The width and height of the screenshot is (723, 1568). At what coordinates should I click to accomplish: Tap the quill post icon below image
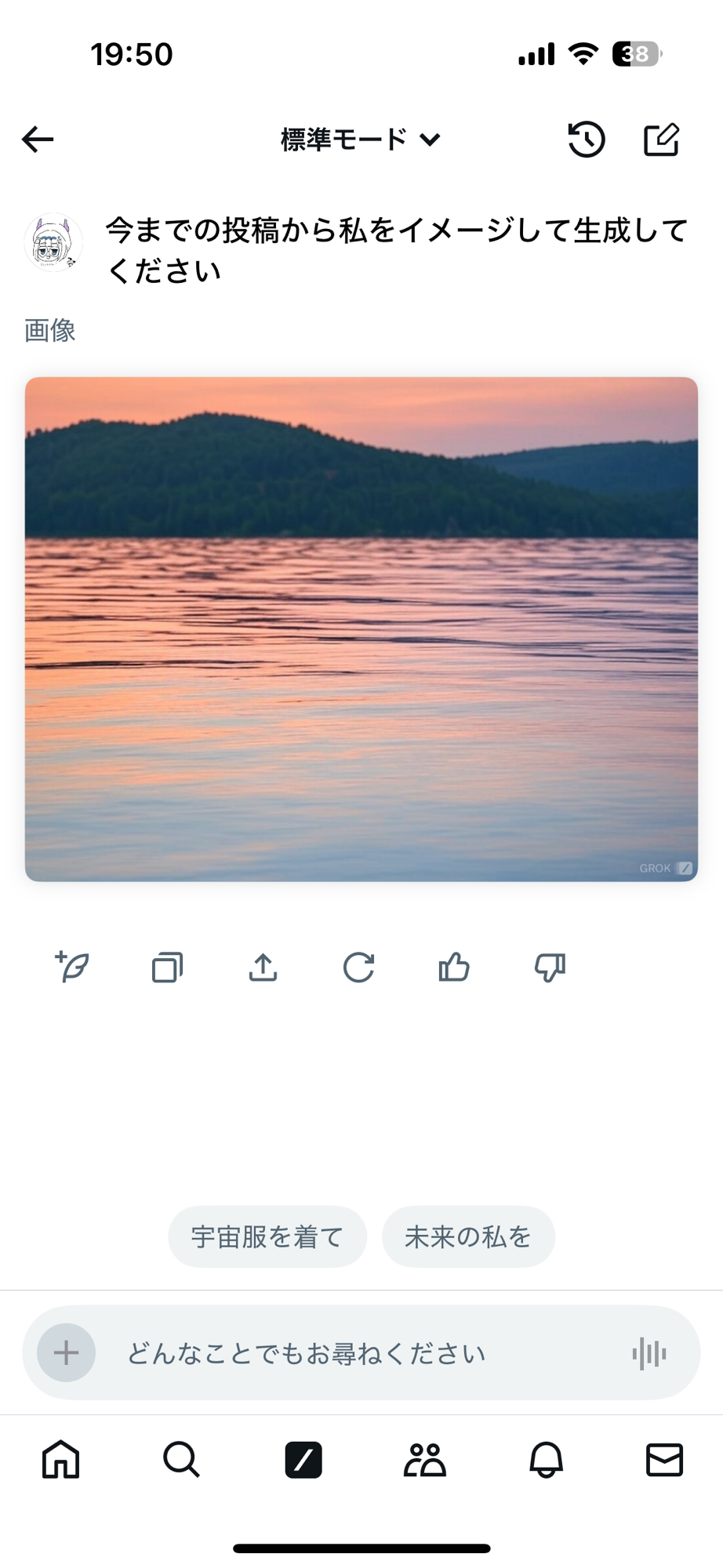72,967
